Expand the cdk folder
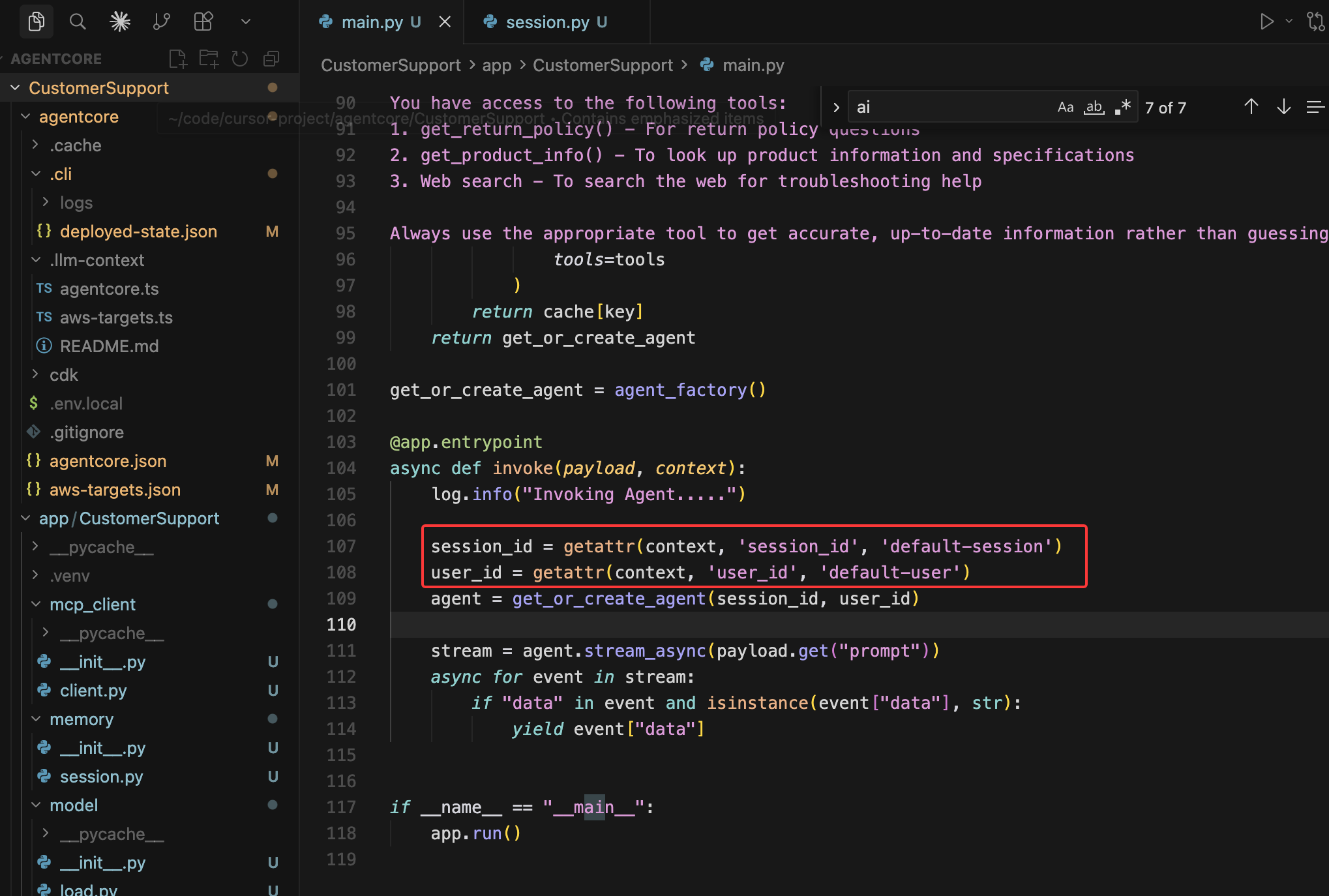The height and width of the screenshot is (896, 1329). 63,375
